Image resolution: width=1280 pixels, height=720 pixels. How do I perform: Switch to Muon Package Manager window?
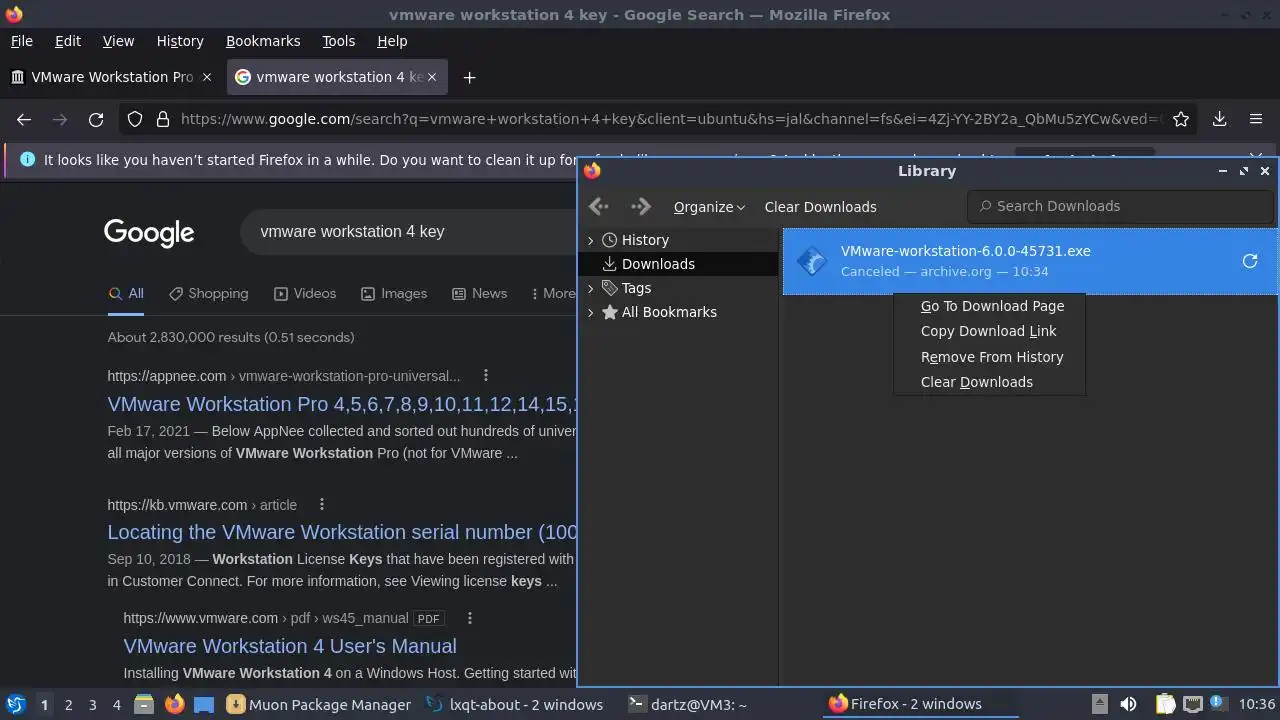320,704
